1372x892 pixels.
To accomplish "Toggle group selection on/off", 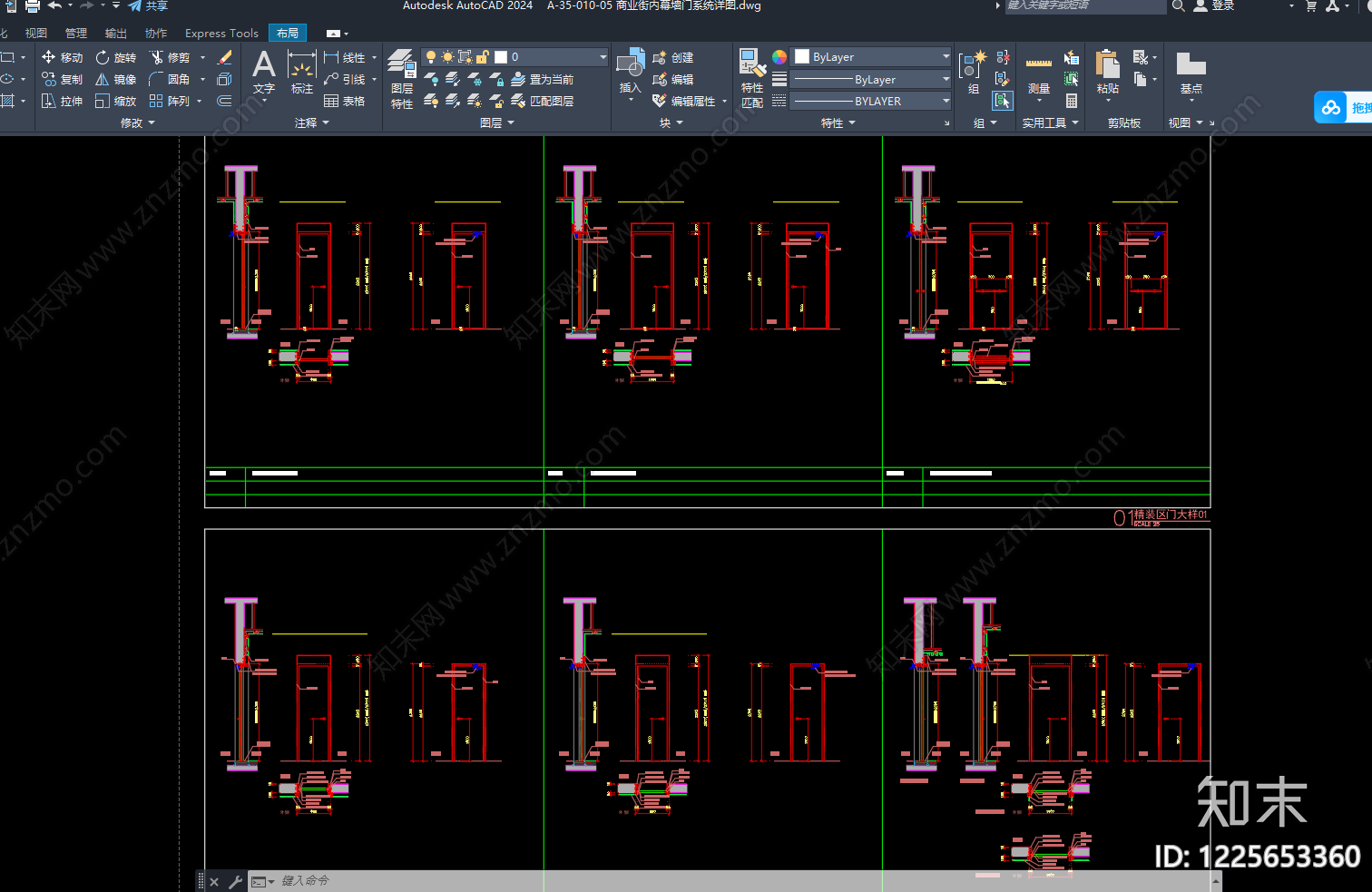I will tap(1003, 101).
